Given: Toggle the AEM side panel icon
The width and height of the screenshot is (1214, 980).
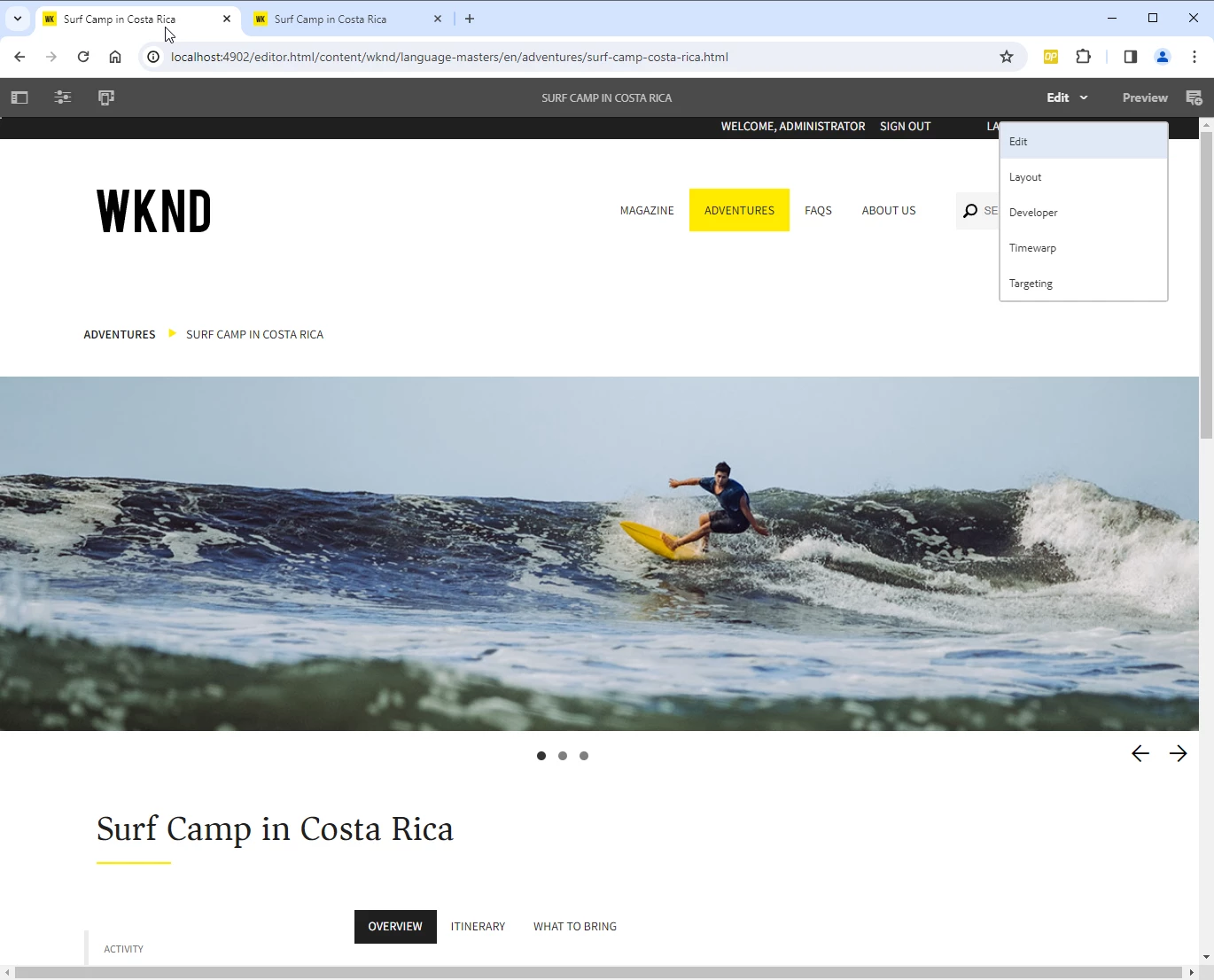Looking at the screenshot, I should pos(19,97).
